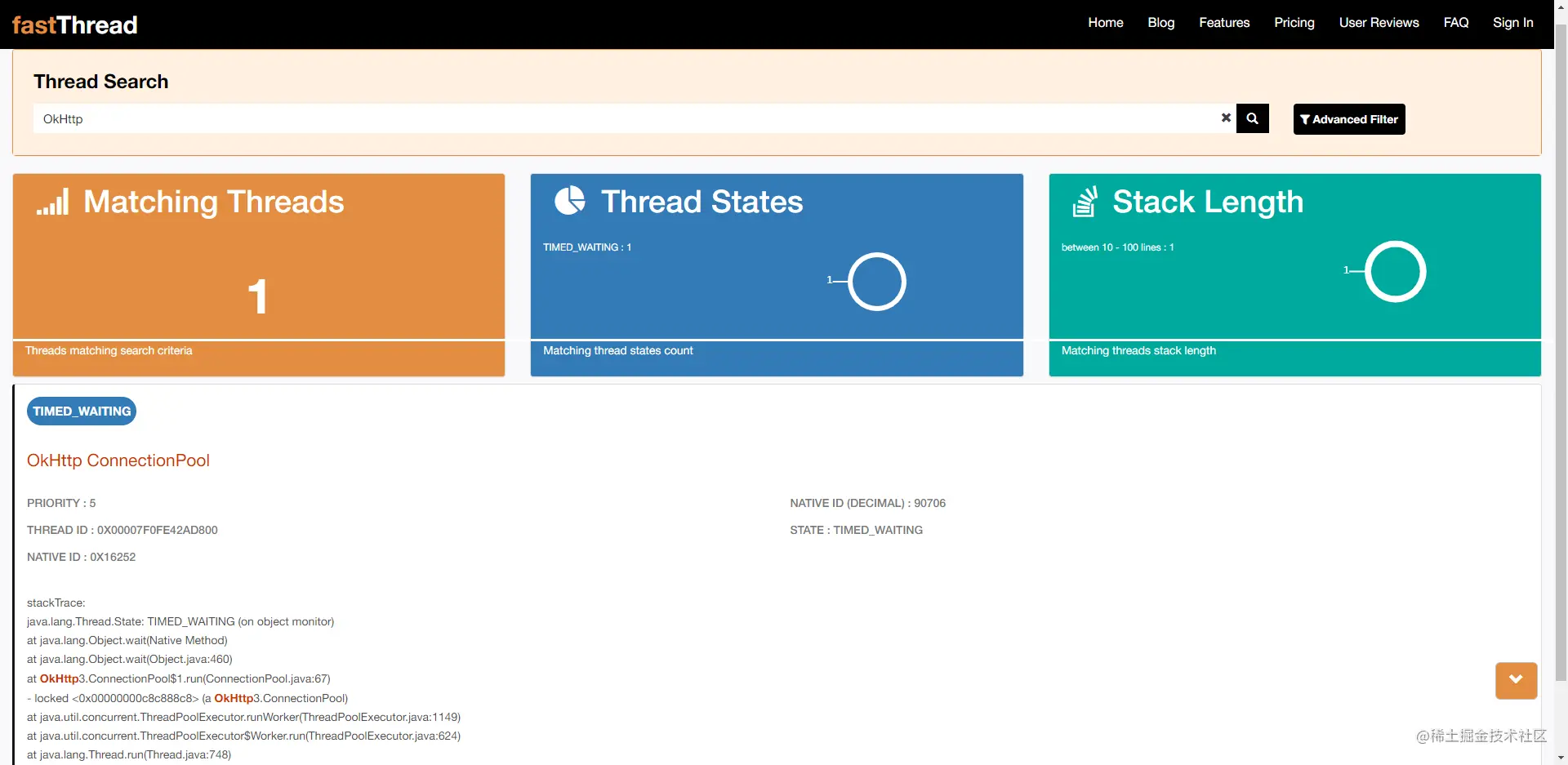Click the fastThread logo

74,25
